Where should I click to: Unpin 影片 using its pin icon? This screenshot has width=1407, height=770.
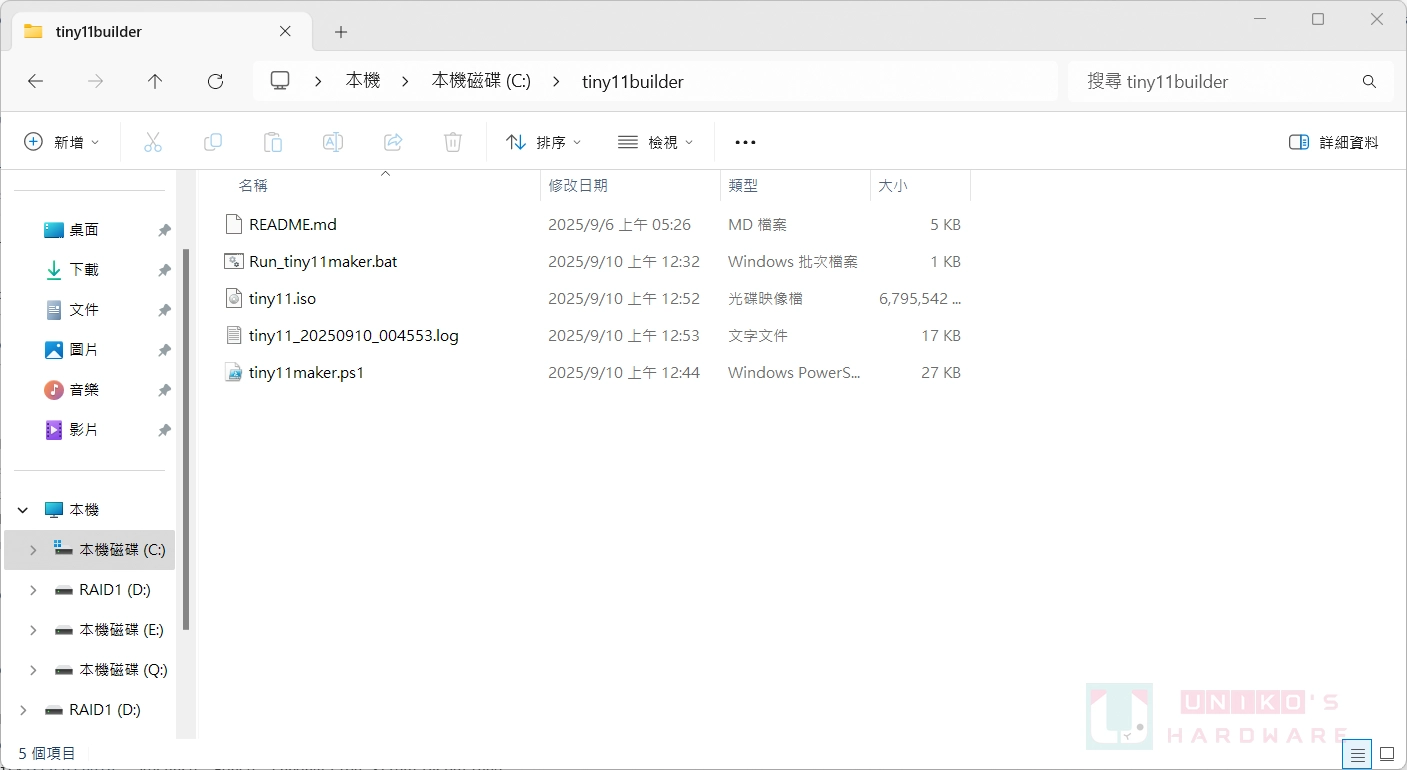(x=164, y=430)
